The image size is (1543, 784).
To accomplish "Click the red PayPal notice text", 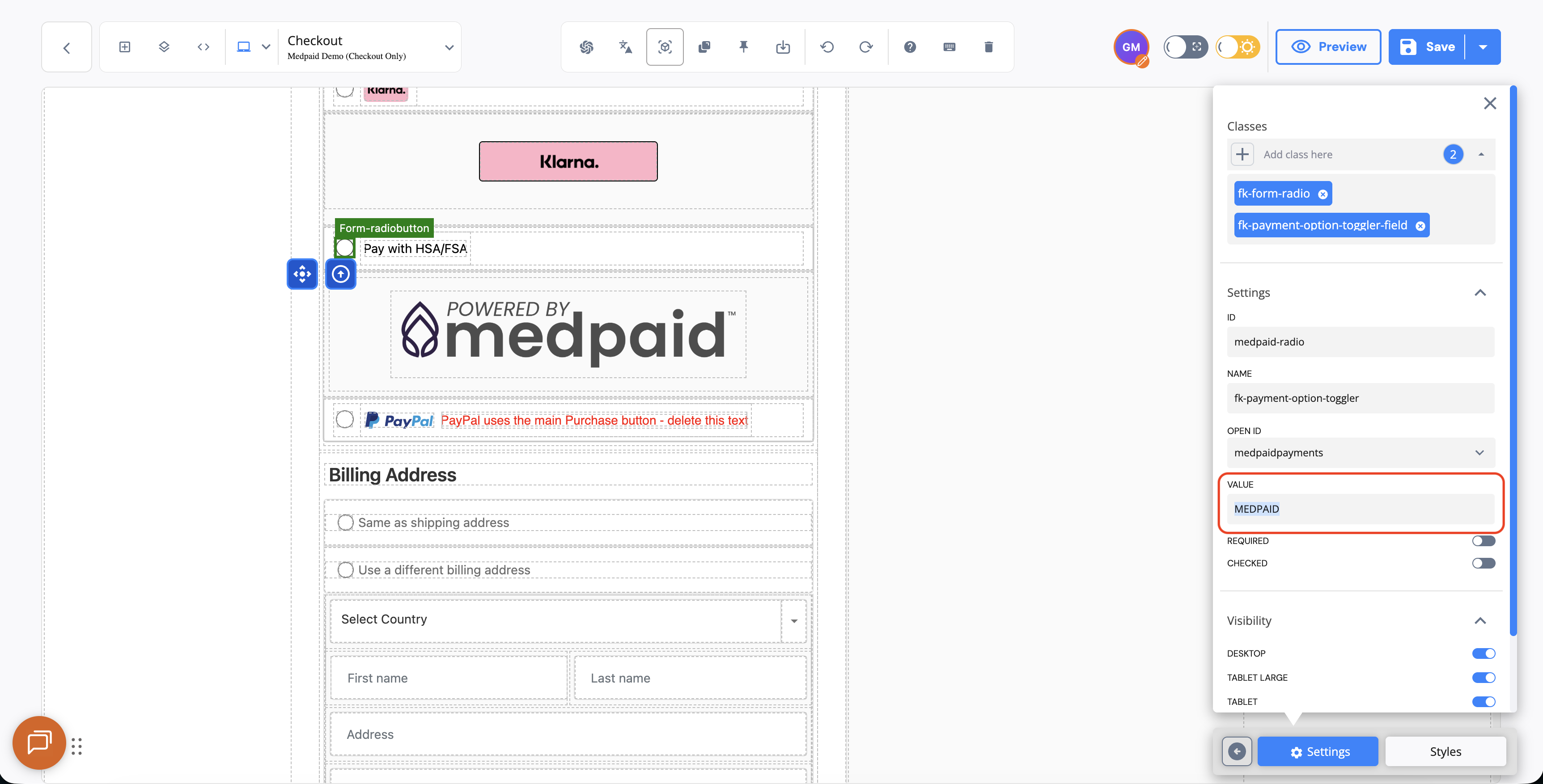I will [594, 421].
